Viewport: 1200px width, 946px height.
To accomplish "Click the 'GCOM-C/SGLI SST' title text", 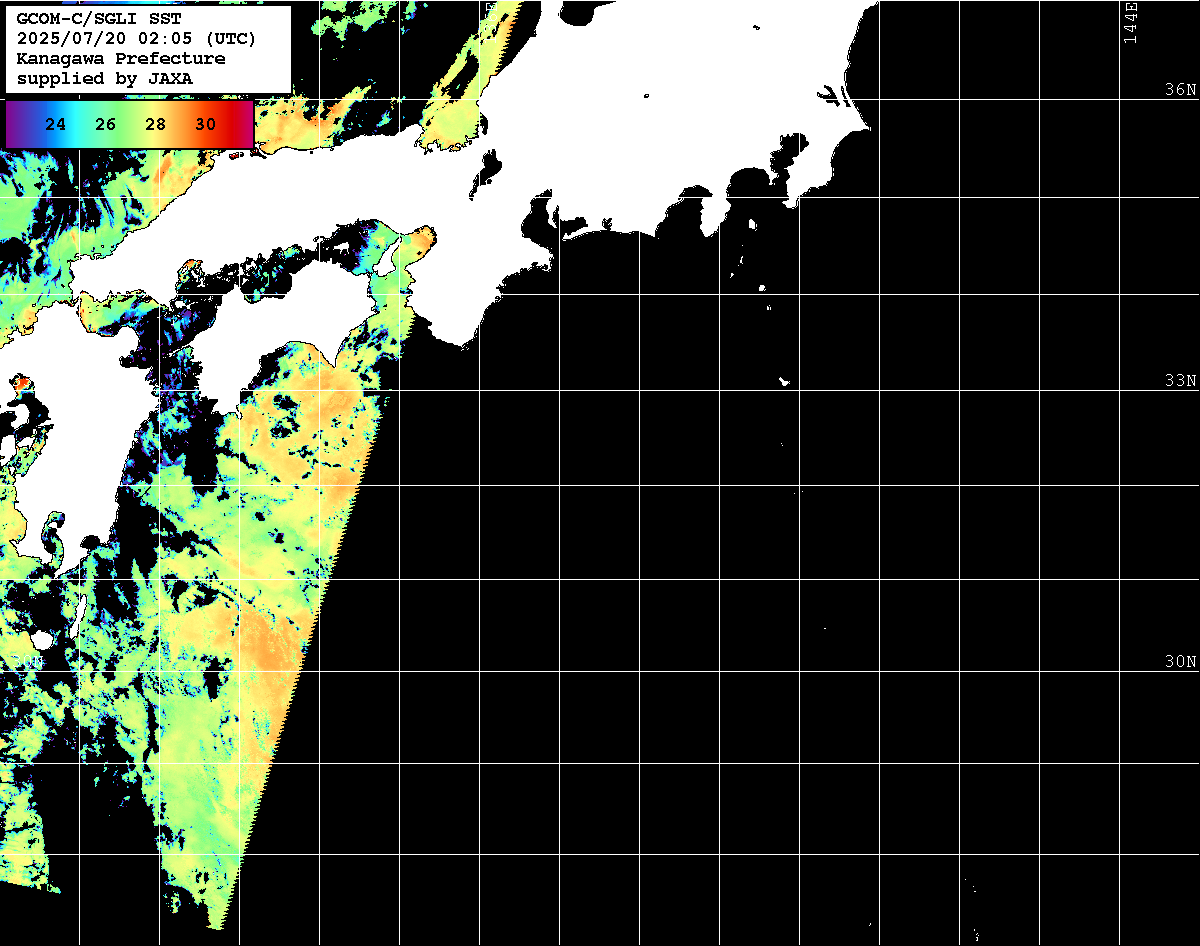I will tap(100, 18).
